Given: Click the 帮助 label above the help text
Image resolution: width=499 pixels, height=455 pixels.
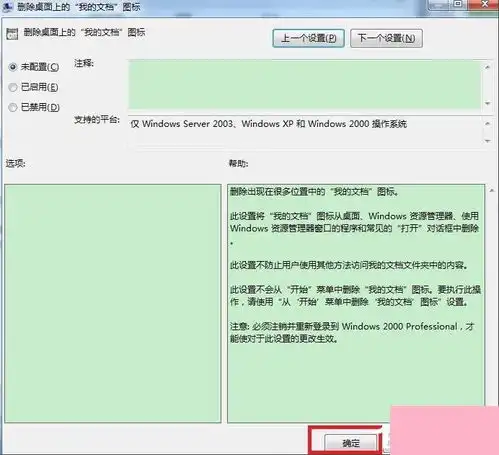Looking at the screenshot, I should 238,163.
